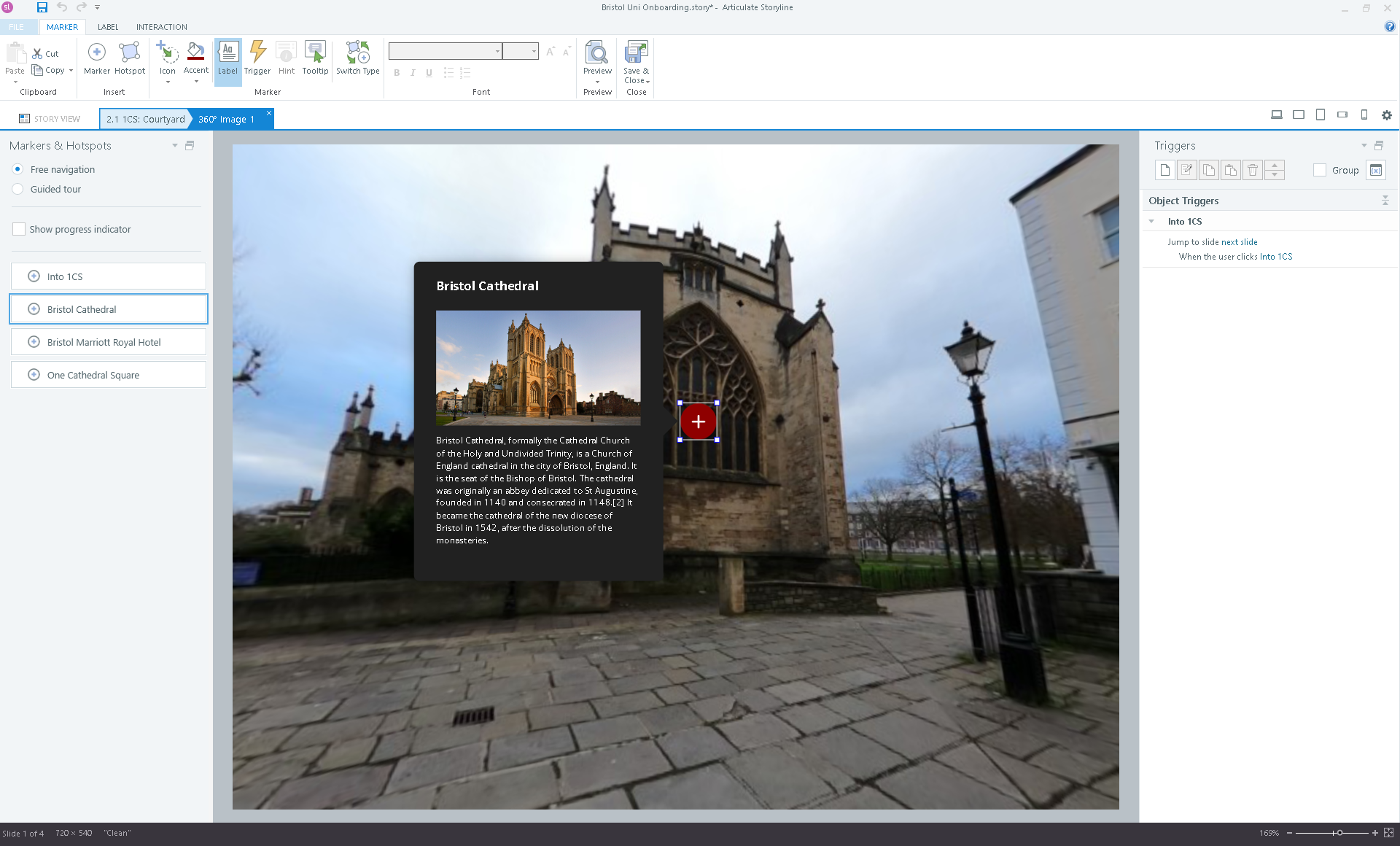The width and height of the screenshot is (1400, 846).
Task: Switch to the LABEL ribbon tab
Action: [108, 27]
